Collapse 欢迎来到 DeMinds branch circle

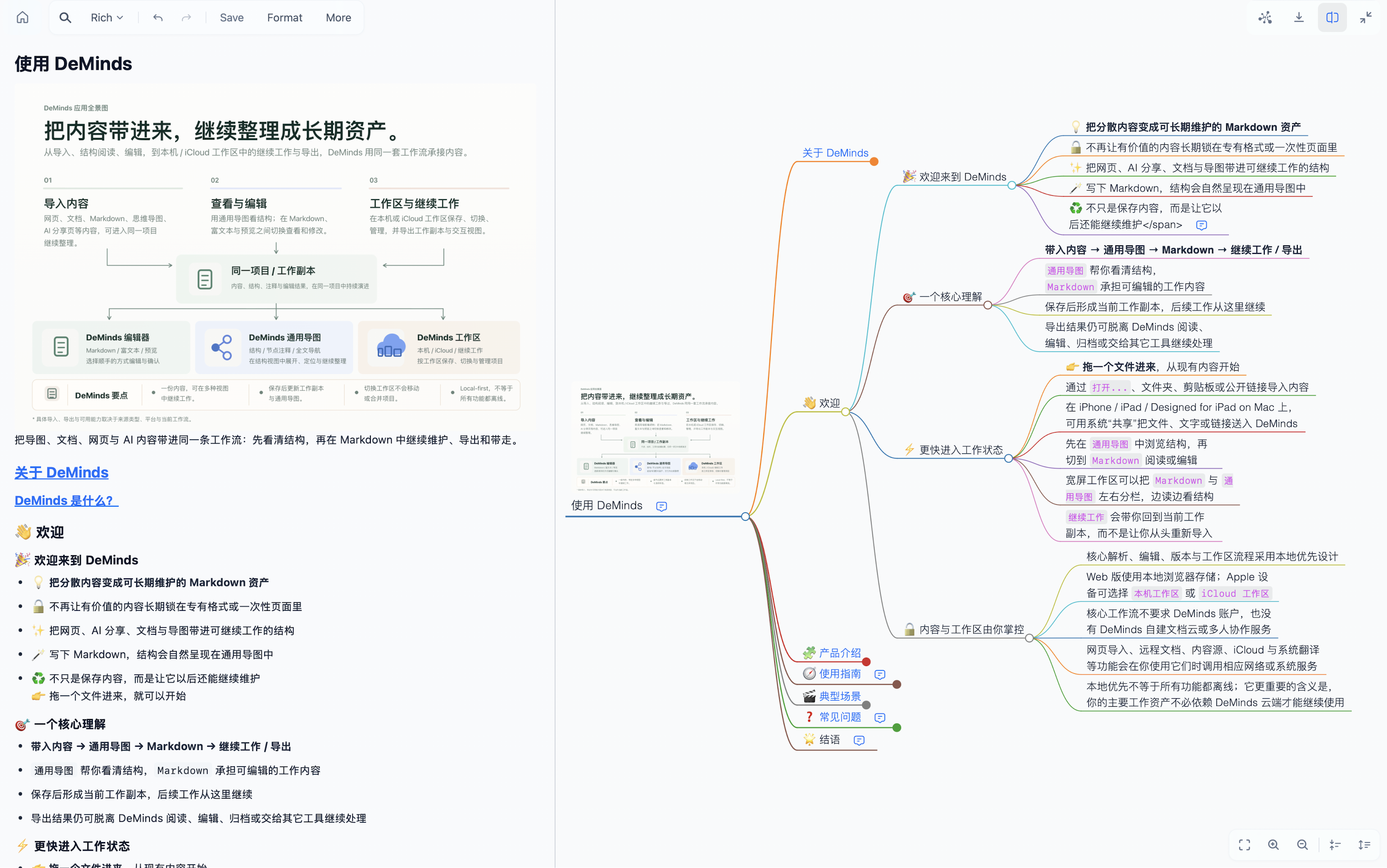[1011, 185]
